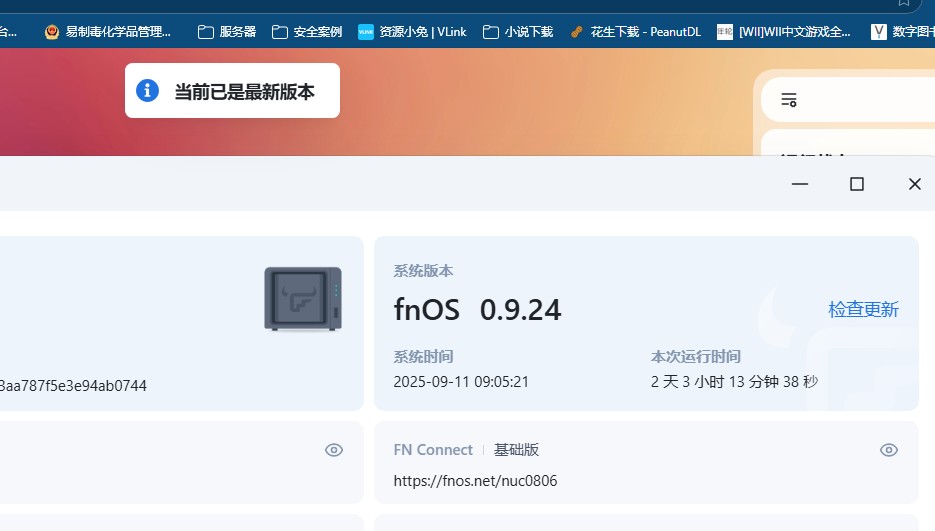Open [WII]WII中文游戏全 bookmark
The height and width of the screenshot is (531, 935).
pos(784,32)
